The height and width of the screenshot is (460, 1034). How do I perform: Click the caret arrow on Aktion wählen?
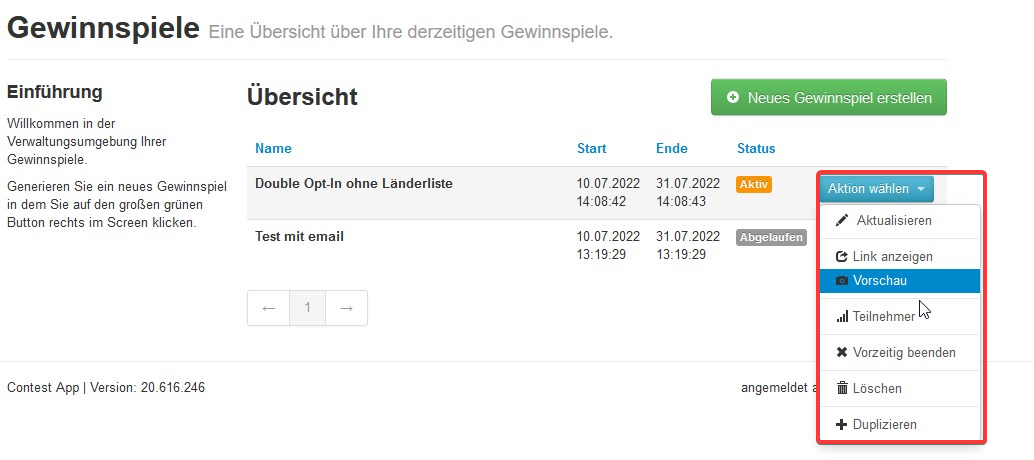(x=921, y=189)
